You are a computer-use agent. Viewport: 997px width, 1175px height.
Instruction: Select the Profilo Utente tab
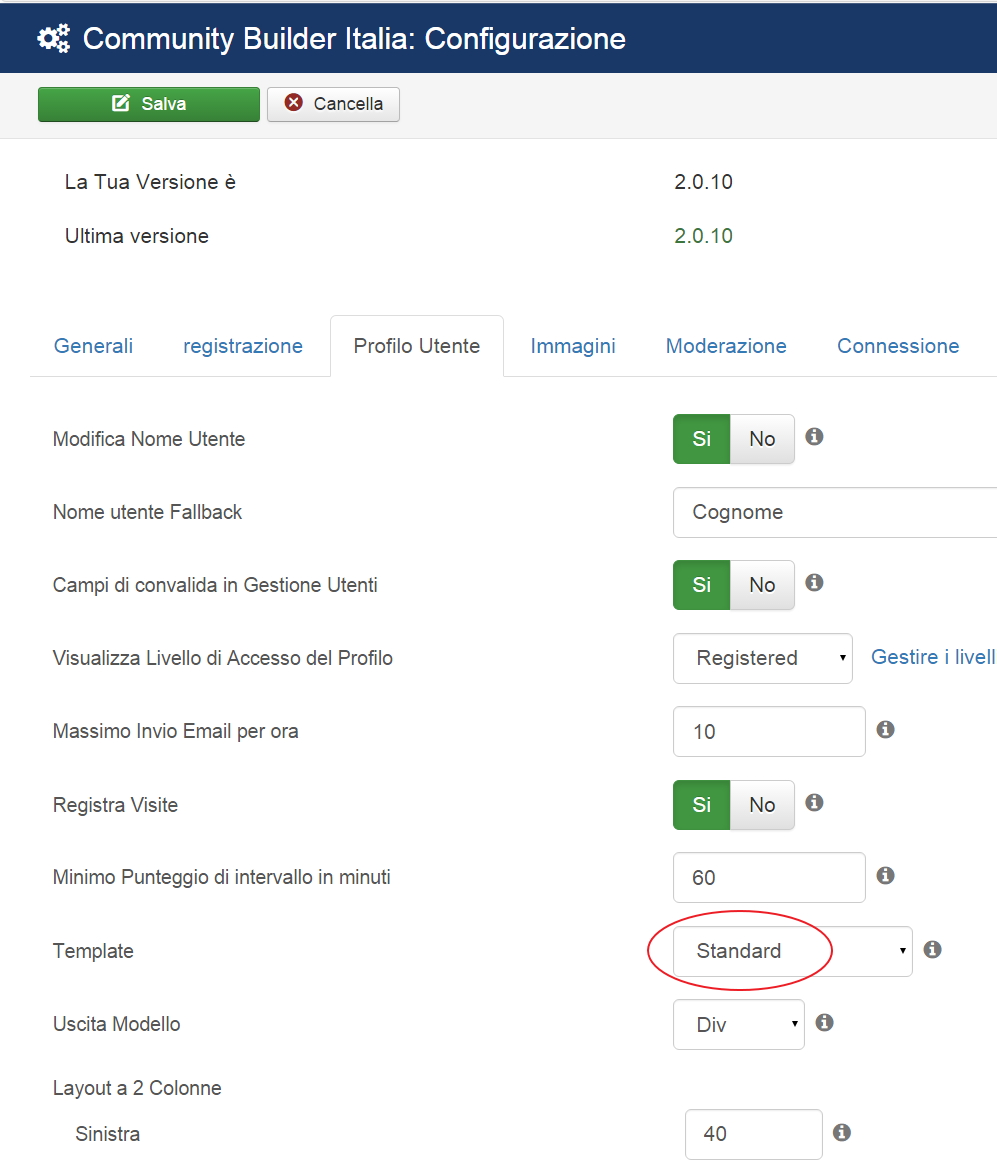[x=417, y=346]
